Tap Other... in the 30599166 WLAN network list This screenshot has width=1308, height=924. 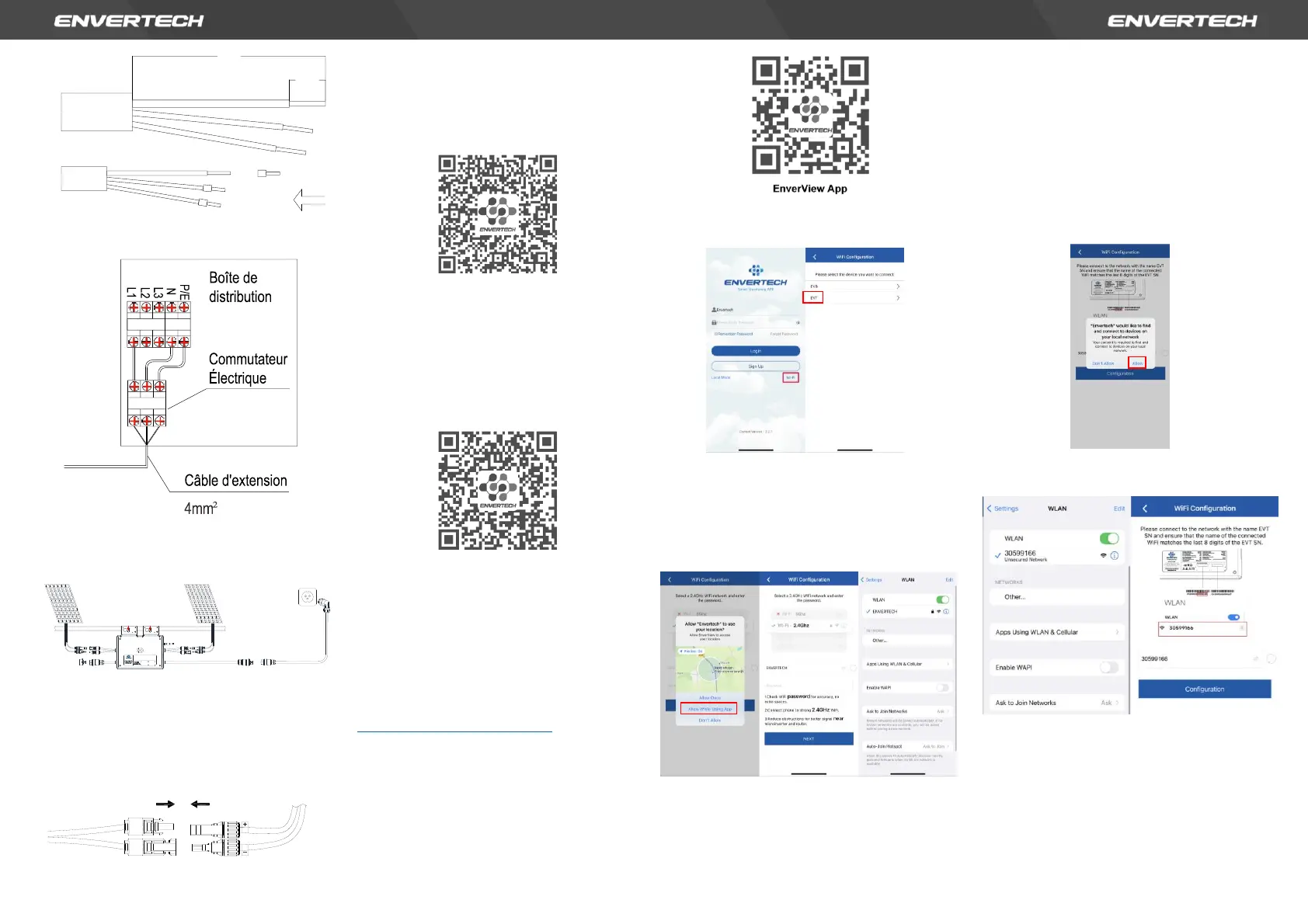[x=1057, y=597]
